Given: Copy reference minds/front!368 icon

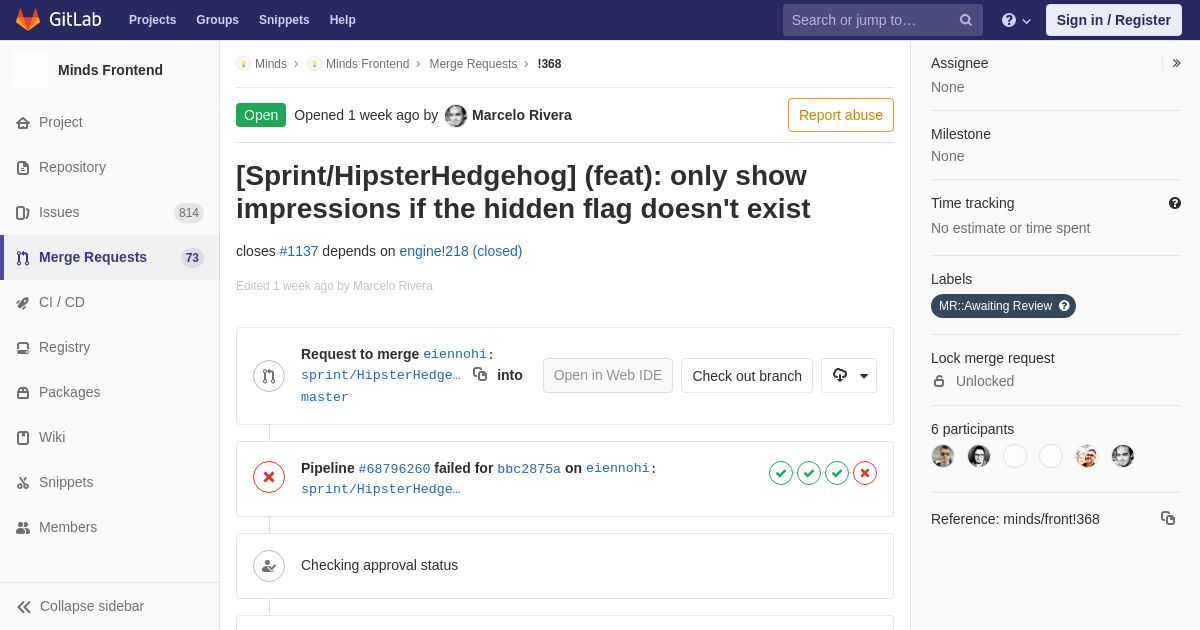Looking at the screenshot, I should (1168, 518).
